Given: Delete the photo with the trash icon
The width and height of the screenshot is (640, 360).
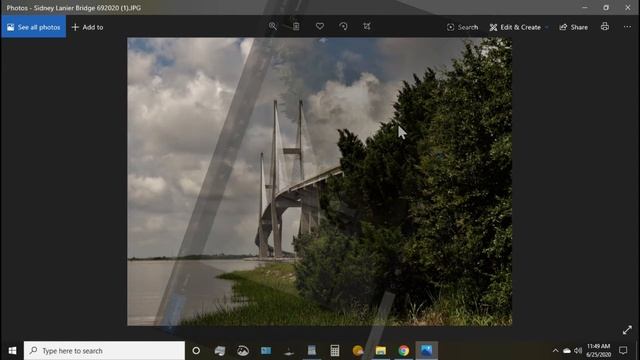Looking at the screenshot, I should pyautogui.click(x=296, y=27).
